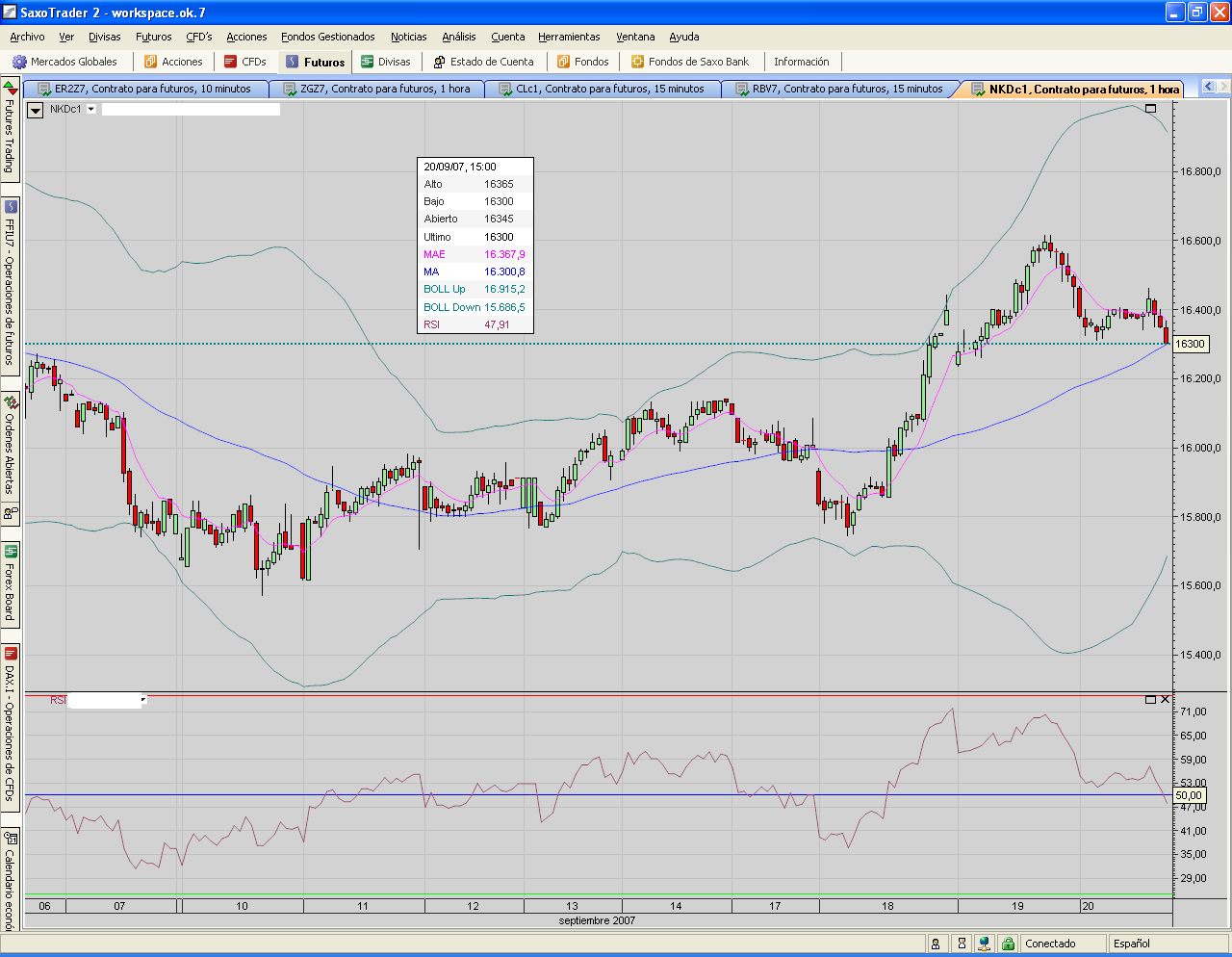Close the RSI indicator panel

[1166, 700]
